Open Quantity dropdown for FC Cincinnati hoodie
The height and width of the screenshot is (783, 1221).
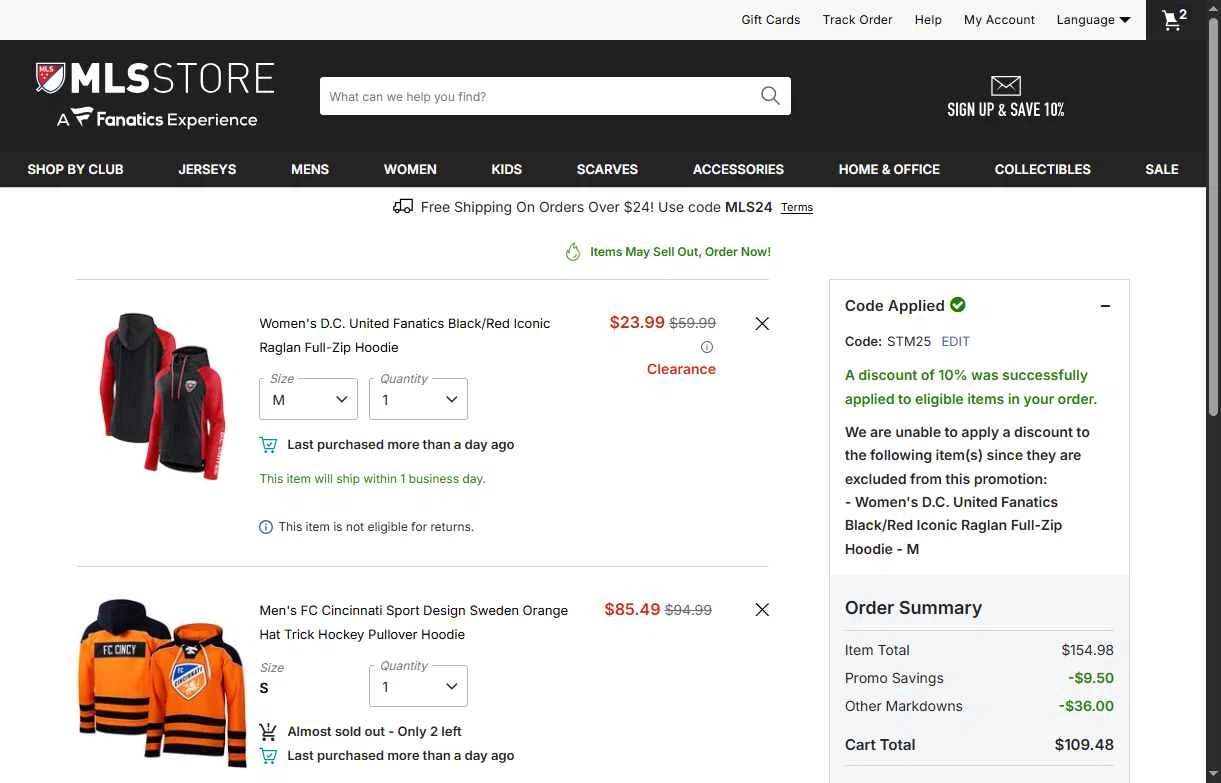(418, 686)
